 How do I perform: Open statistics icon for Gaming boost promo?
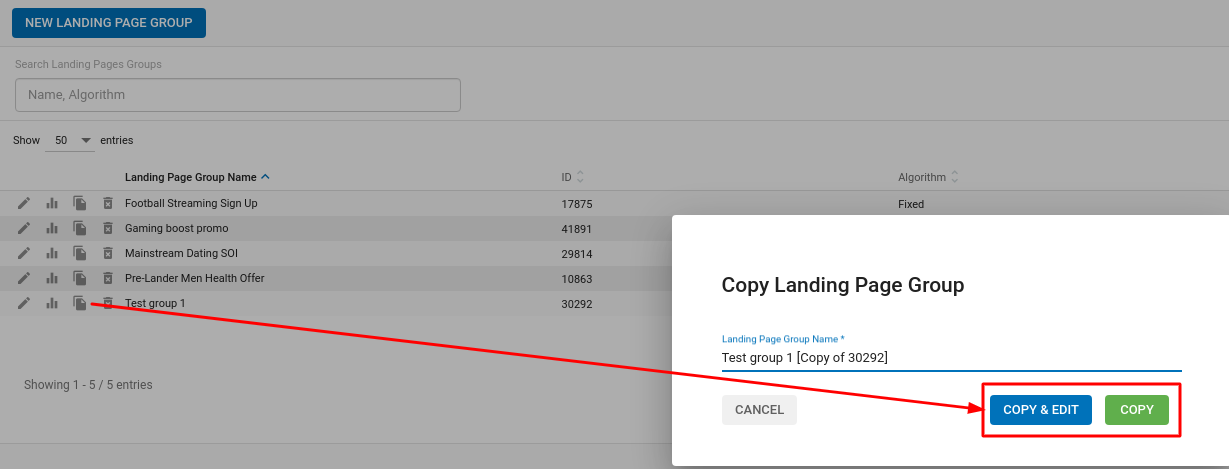pyautogui.click(x=52, y=229)
